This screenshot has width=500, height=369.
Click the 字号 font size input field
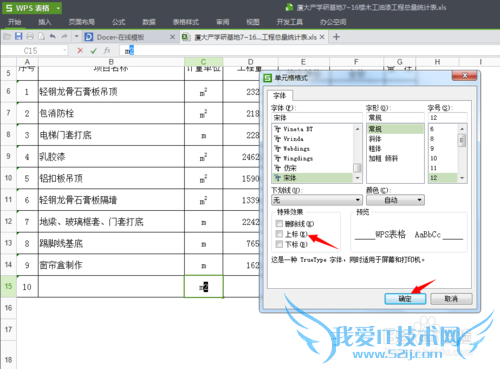pyautogui.click(x=448, y=118)
